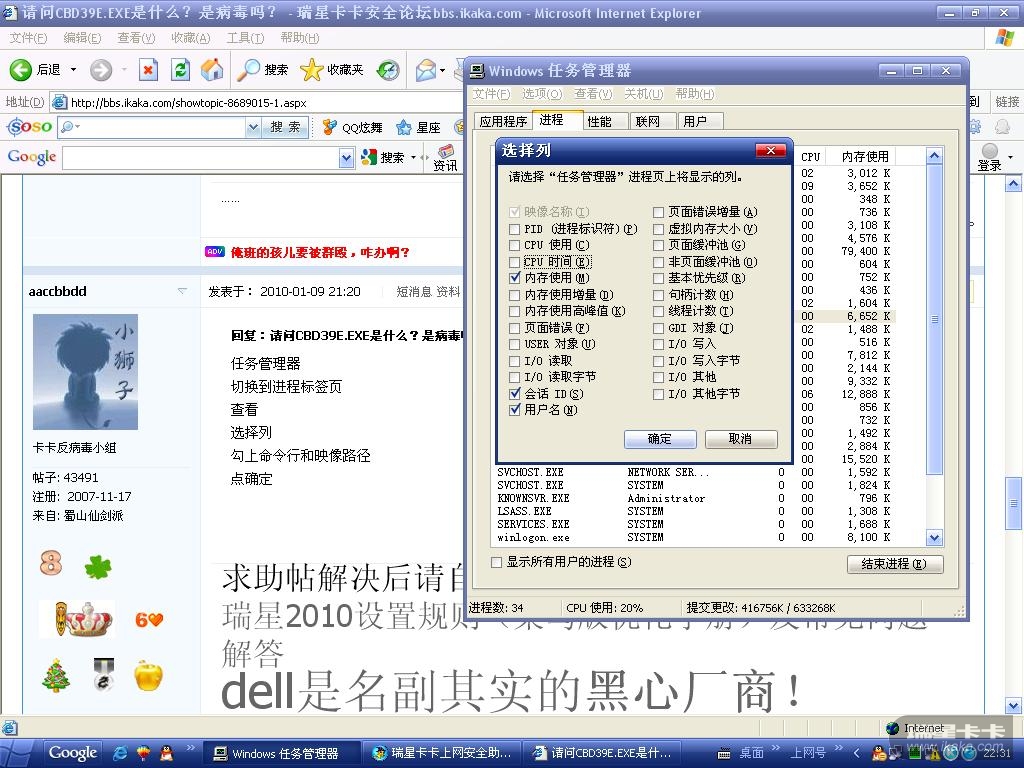
Task: Expand hidden system tray icons arrow
Action: tap(857, 753)
